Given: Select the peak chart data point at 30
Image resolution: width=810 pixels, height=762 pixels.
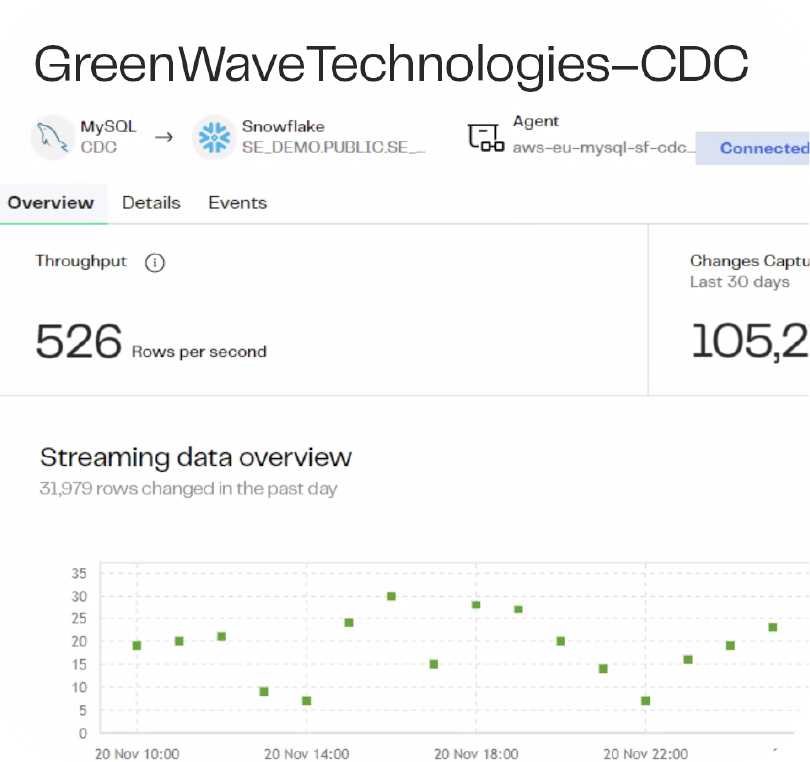Looking at the screenshot, I should pyautogui.click(x=391, y=596).
